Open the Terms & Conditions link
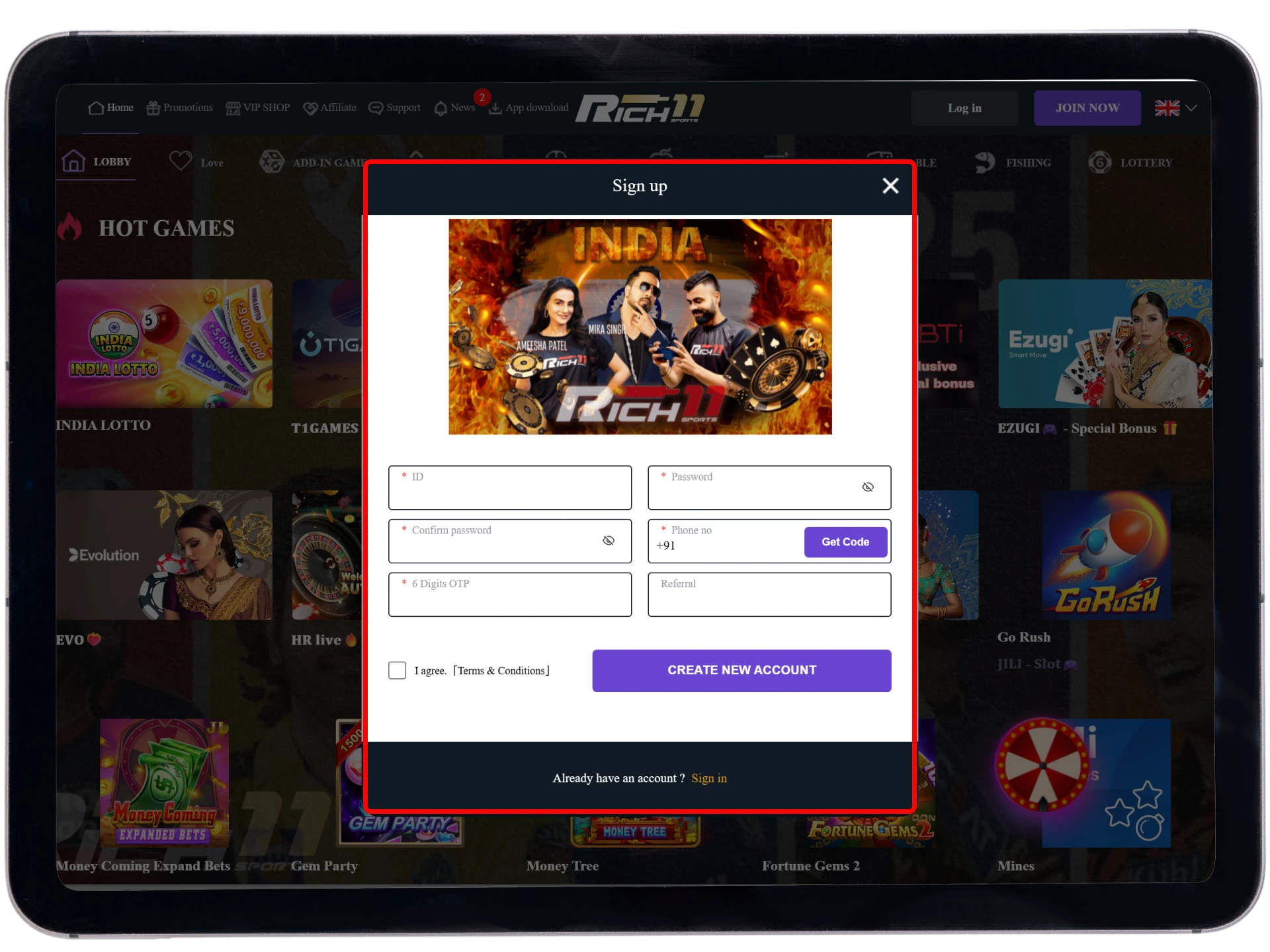 tap(501, 670)
